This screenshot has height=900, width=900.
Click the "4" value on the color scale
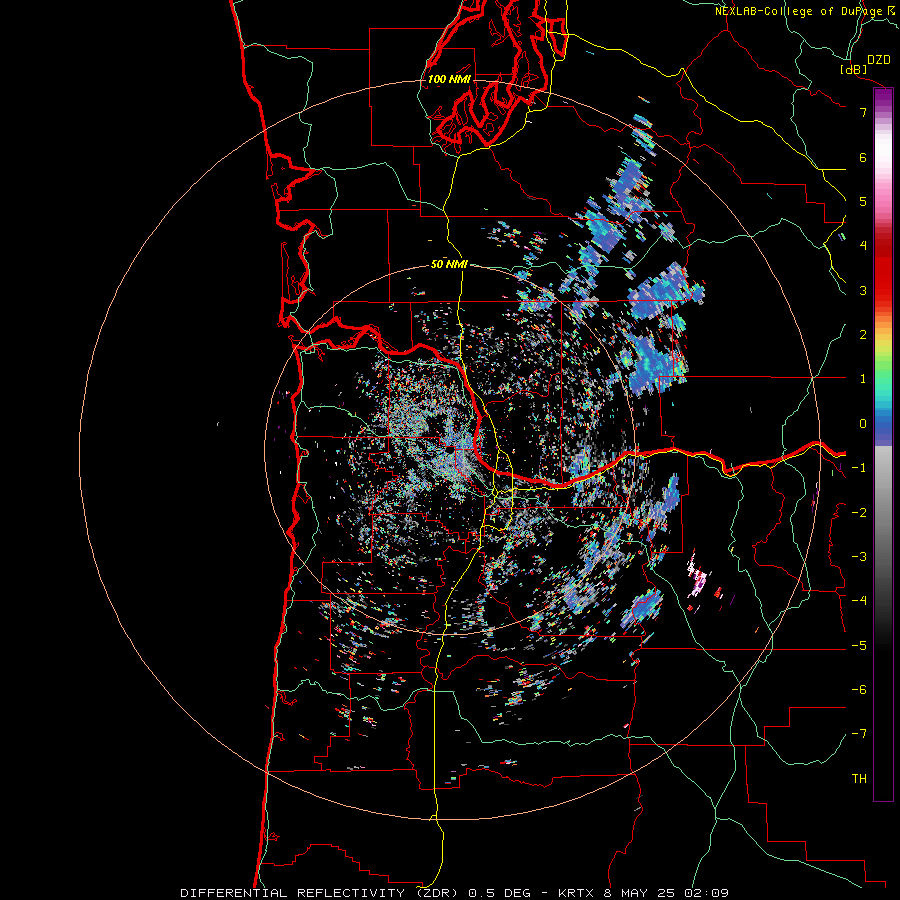click(x=863, y=246)
